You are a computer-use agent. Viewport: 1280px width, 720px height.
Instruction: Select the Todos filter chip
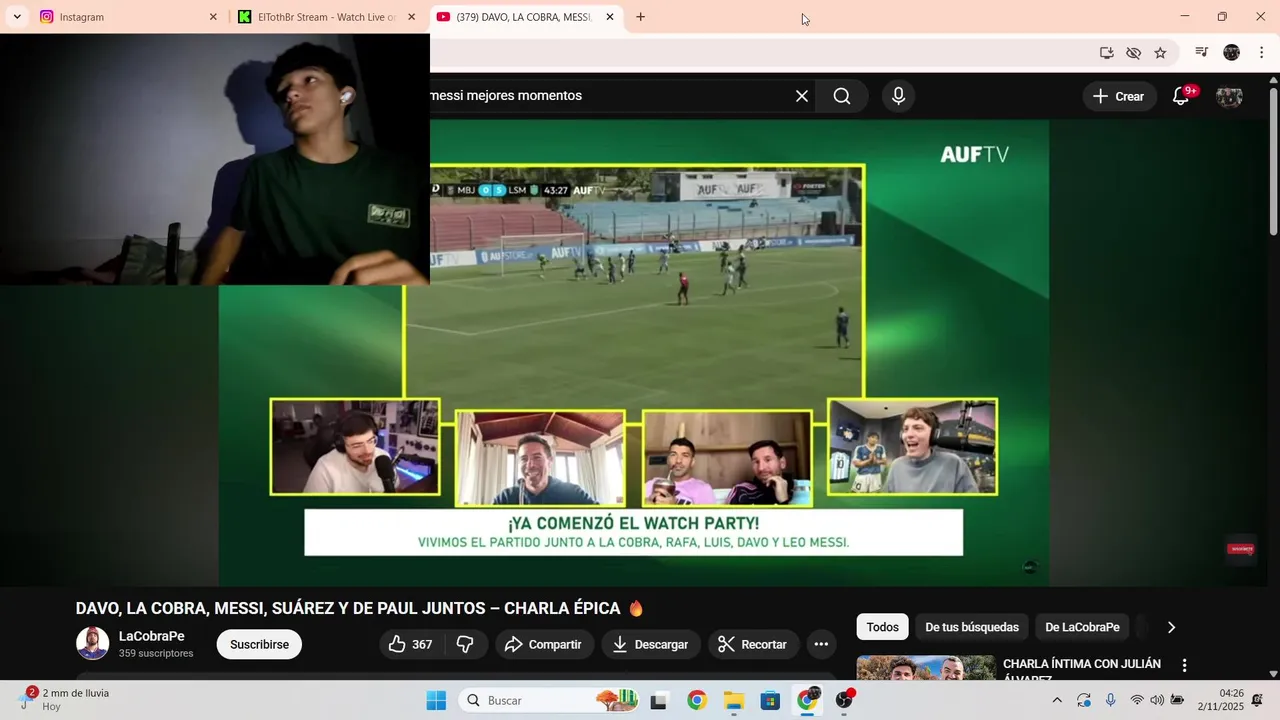[x=882, y=627]
